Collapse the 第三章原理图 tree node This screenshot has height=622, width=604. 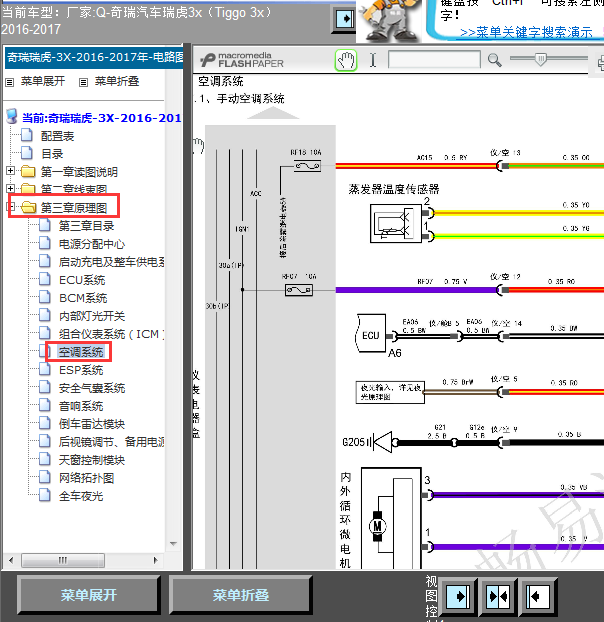point(11,206)
